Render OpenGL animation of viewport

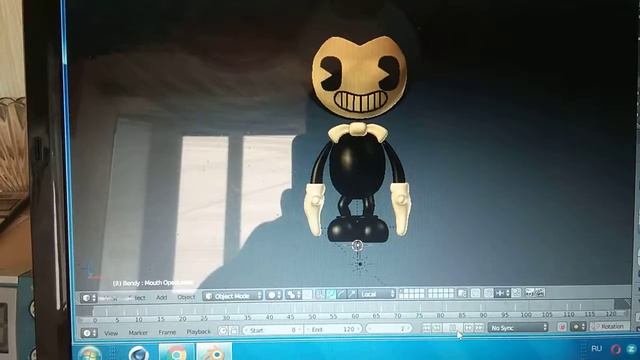[540, 292]
